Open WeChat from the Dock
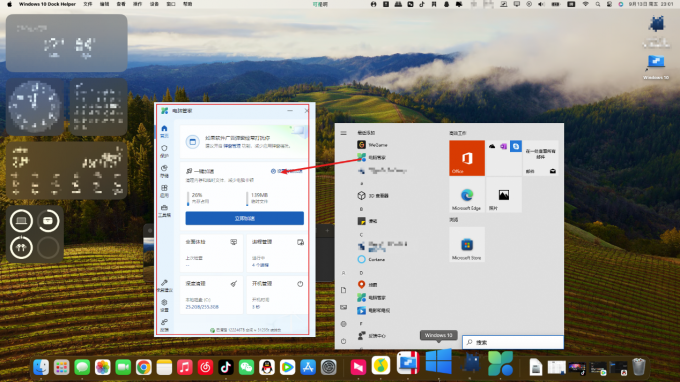 click(246, 367)
